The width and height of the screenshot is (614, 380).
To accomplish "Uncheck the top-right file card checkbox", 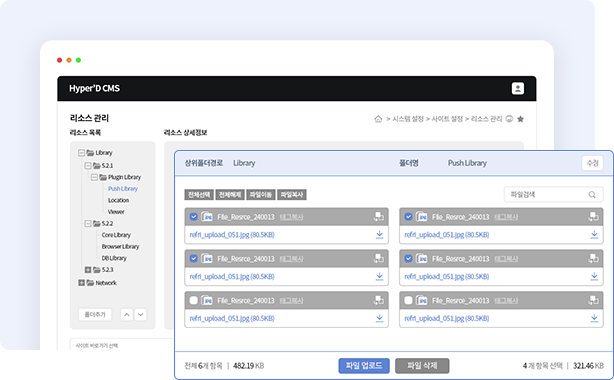I will (x=408, y=217).
